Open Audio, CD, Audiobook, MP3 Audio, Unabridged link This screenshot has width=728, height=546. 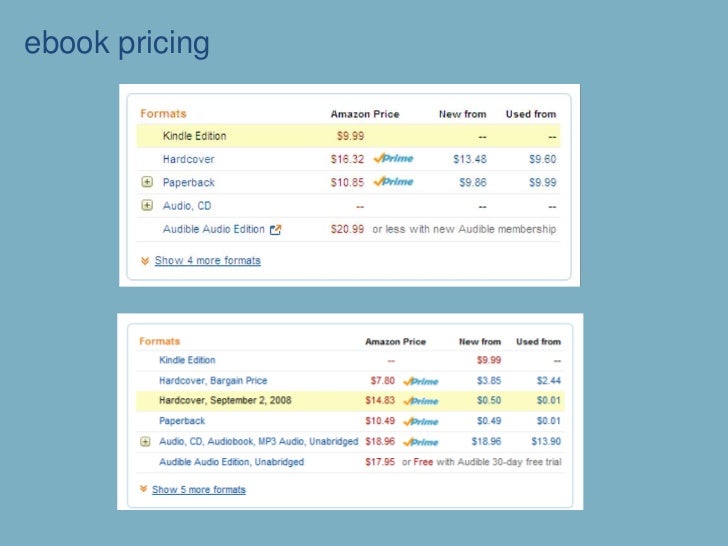pos(259,442)
